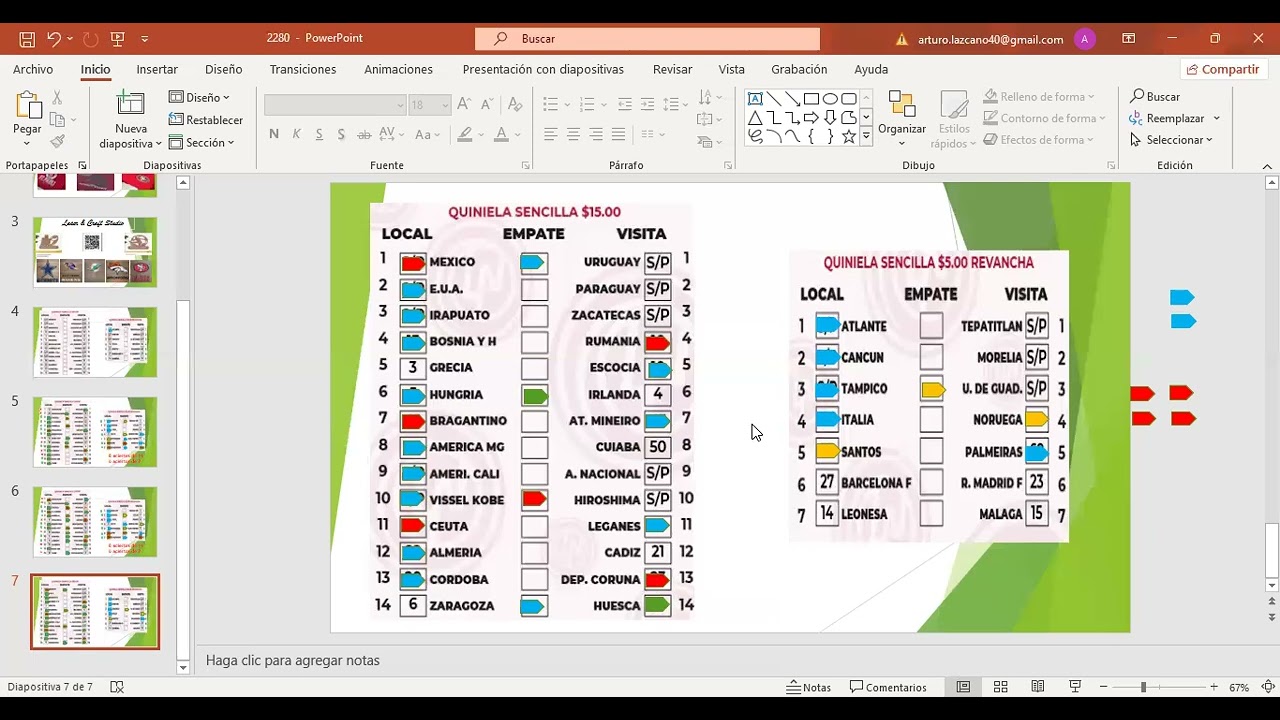Switch to reading view
This screenshot has width=1280, height=720.
tap(1038, 687)
